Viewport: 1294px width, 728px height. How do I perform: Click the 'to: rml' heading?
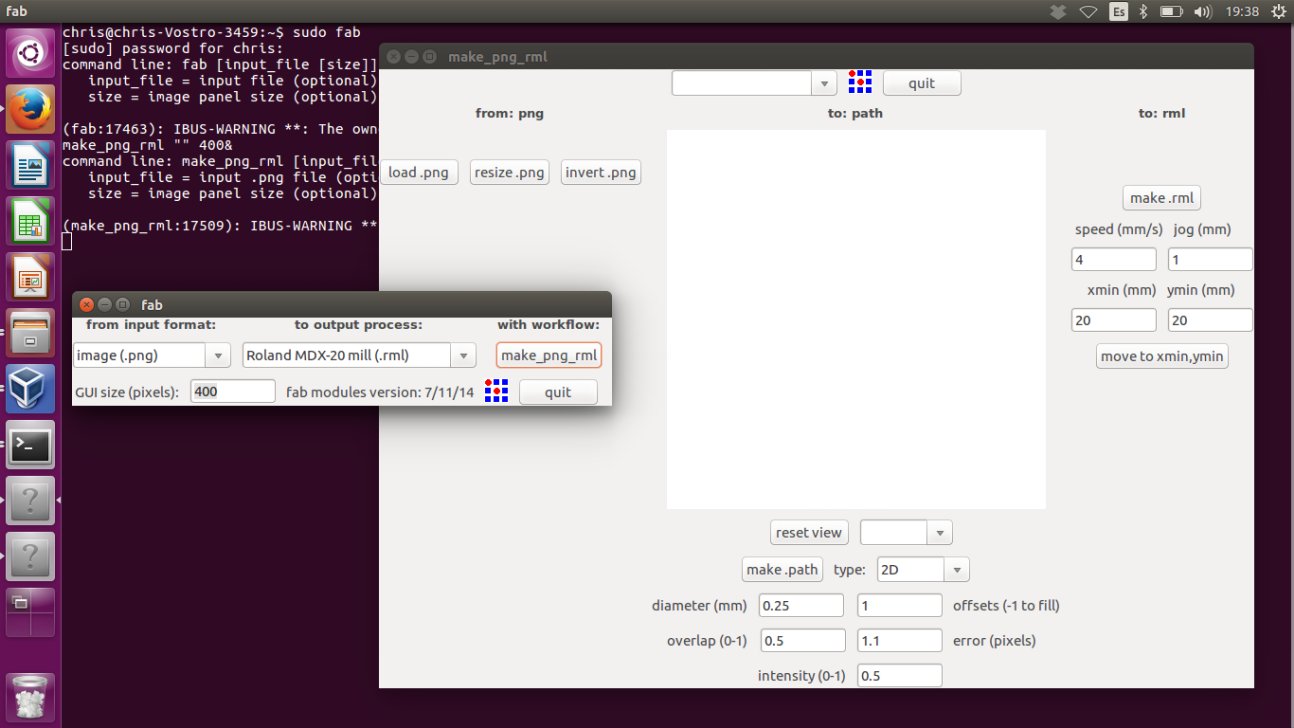[x=1162, y=113]
